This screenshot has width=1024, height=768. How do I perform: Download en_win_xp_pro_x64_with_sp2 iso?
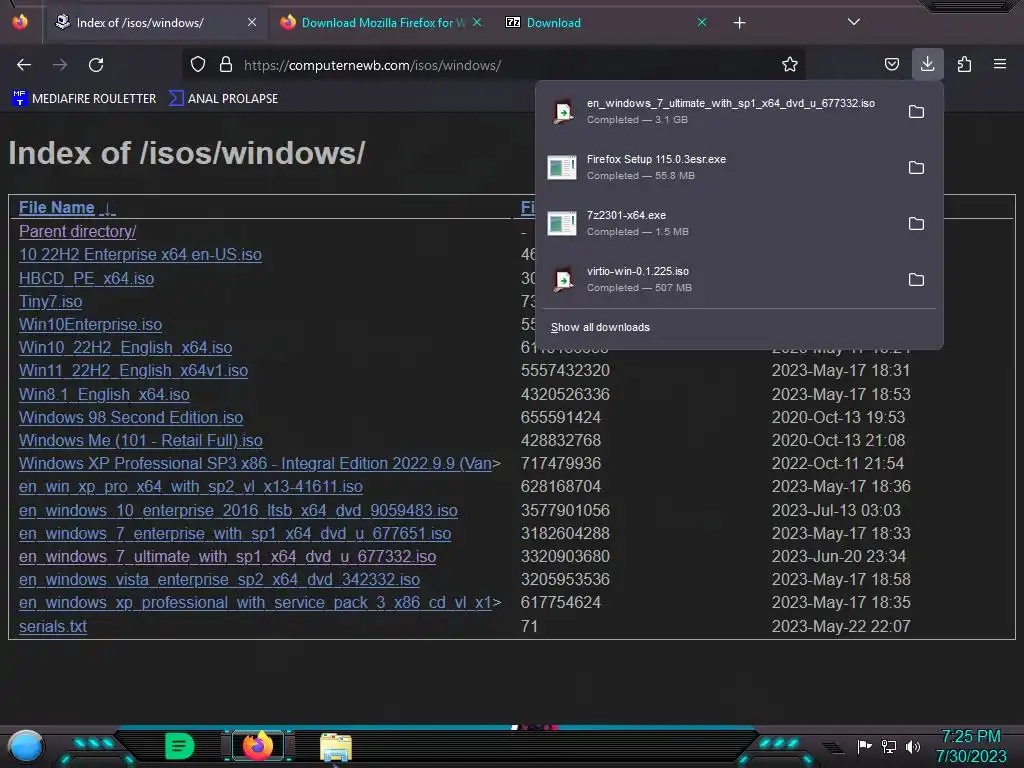[191, 487]
